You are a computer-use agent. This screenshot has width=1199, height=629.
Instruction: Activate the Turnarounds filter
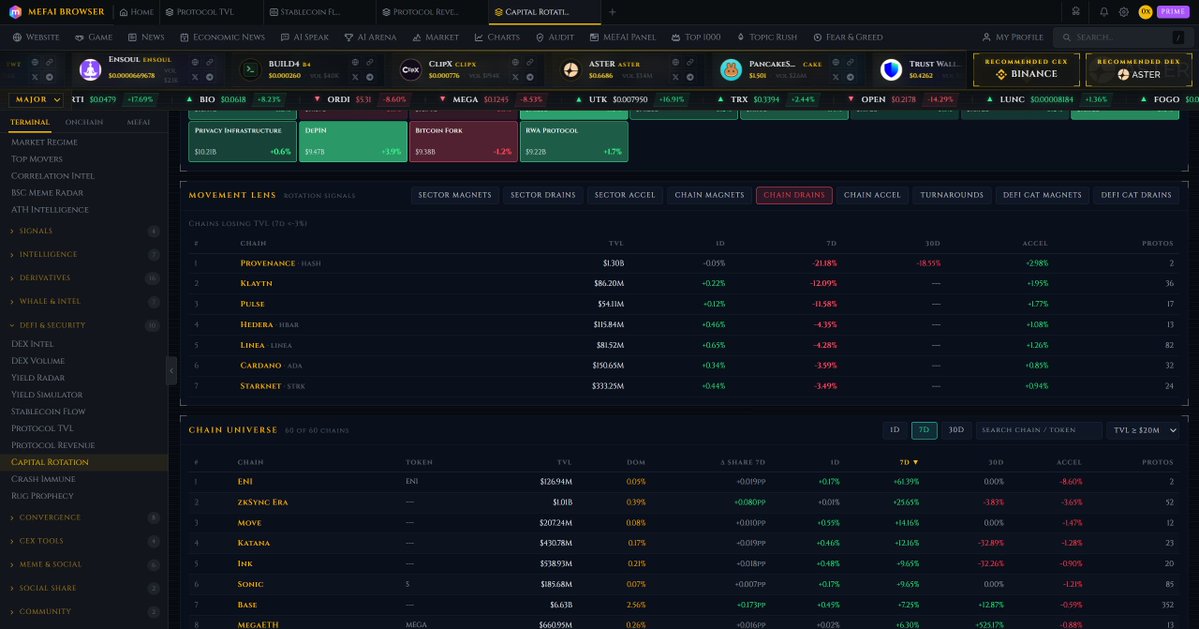point(952,195)
